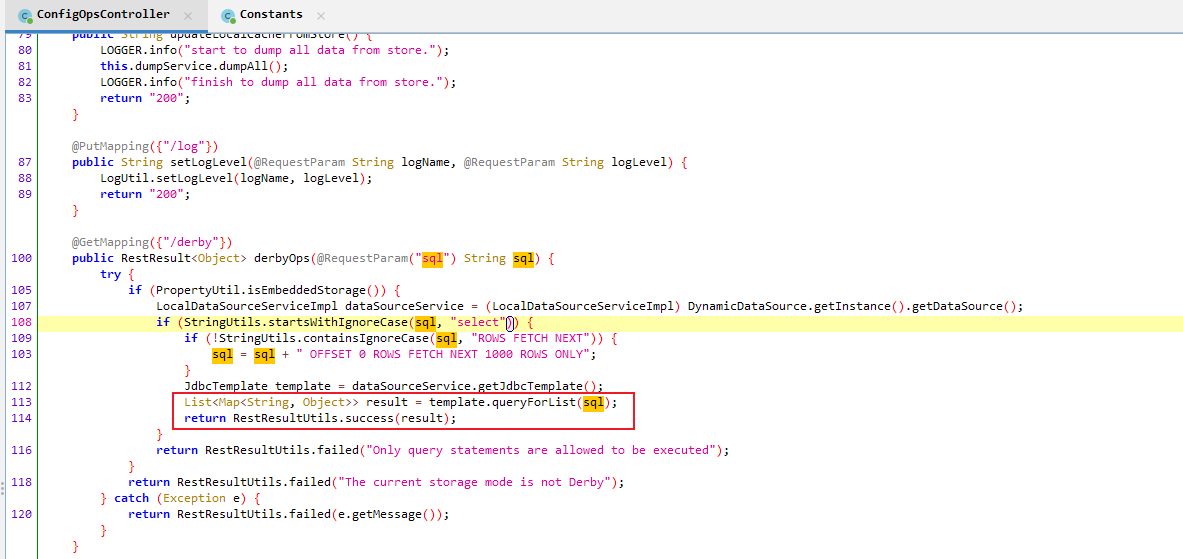Click line number 83 in the gutter
The width and height of the screenshot is (1183, 559).
click(24, 98)
